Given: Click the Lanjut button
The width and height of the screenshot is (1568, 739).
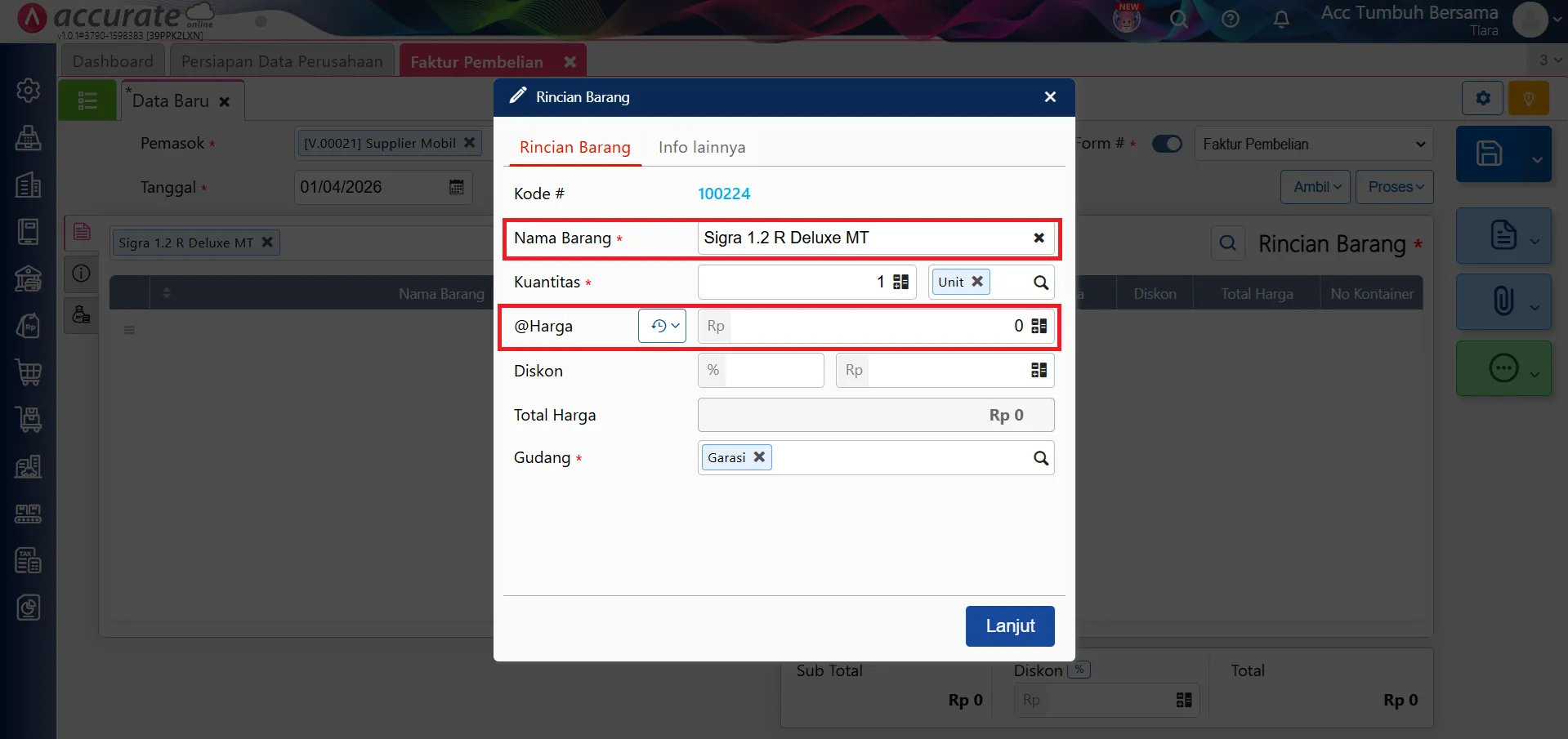Looking at the screenshot, I should 1010,626.
